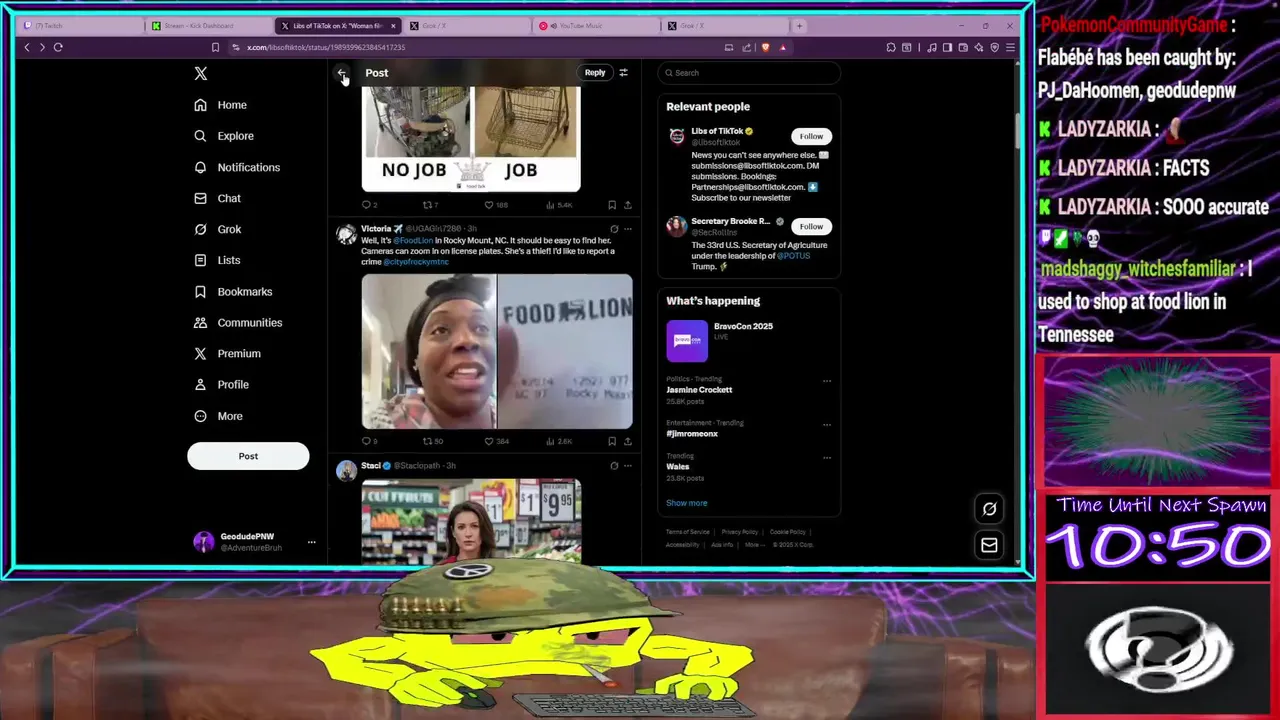Open Bookmarks in the sidebar
This screenshot has width=1280, height=720.
233,291
